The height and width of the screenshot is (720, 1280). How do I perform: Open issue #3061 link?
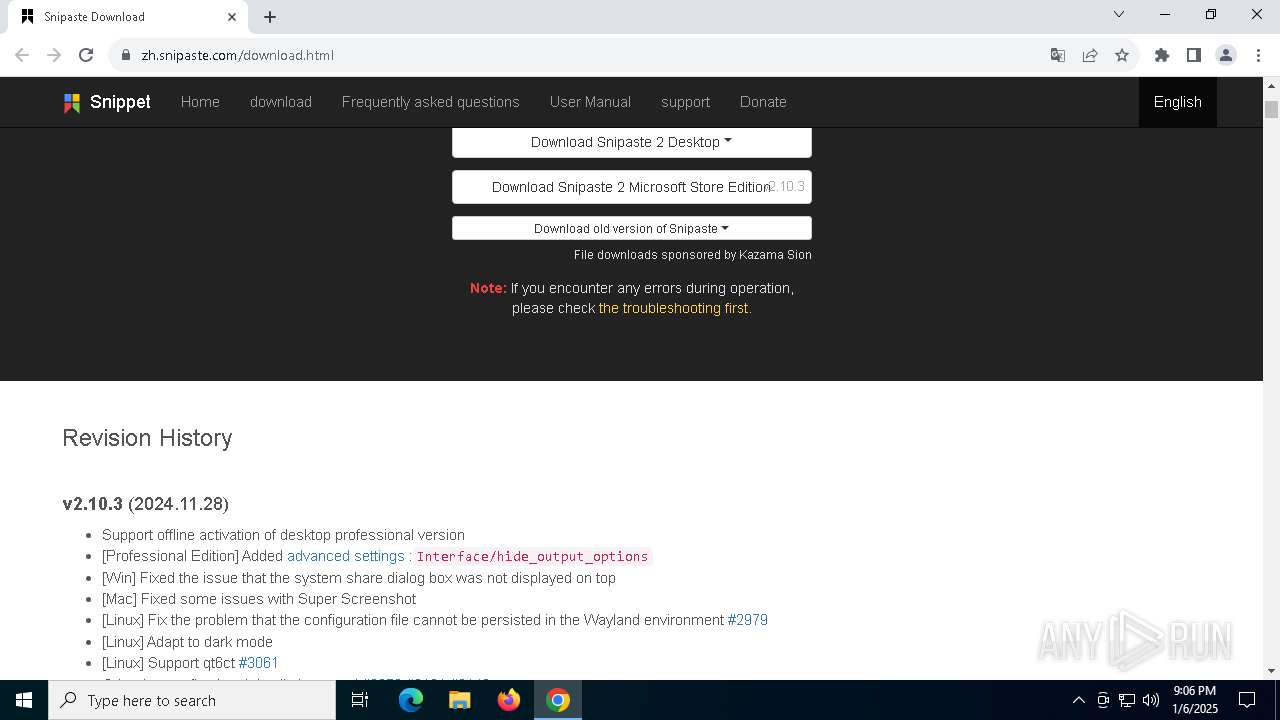pyautogui.click(x=258, y=663)
